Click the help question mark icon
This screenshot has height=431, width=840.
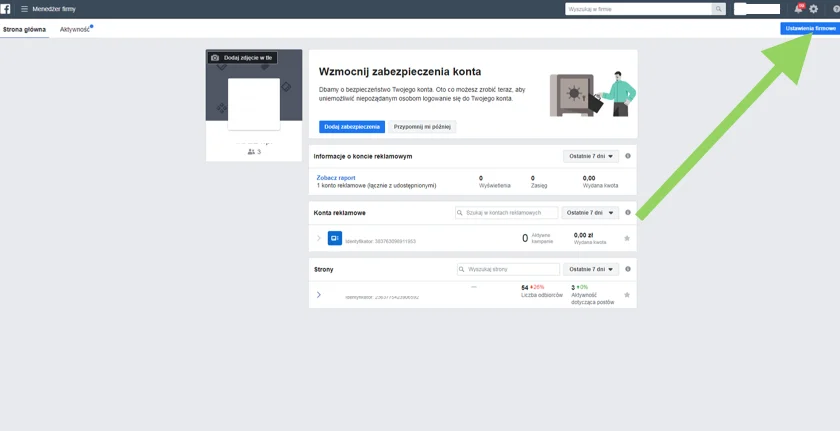pos(836,9)
